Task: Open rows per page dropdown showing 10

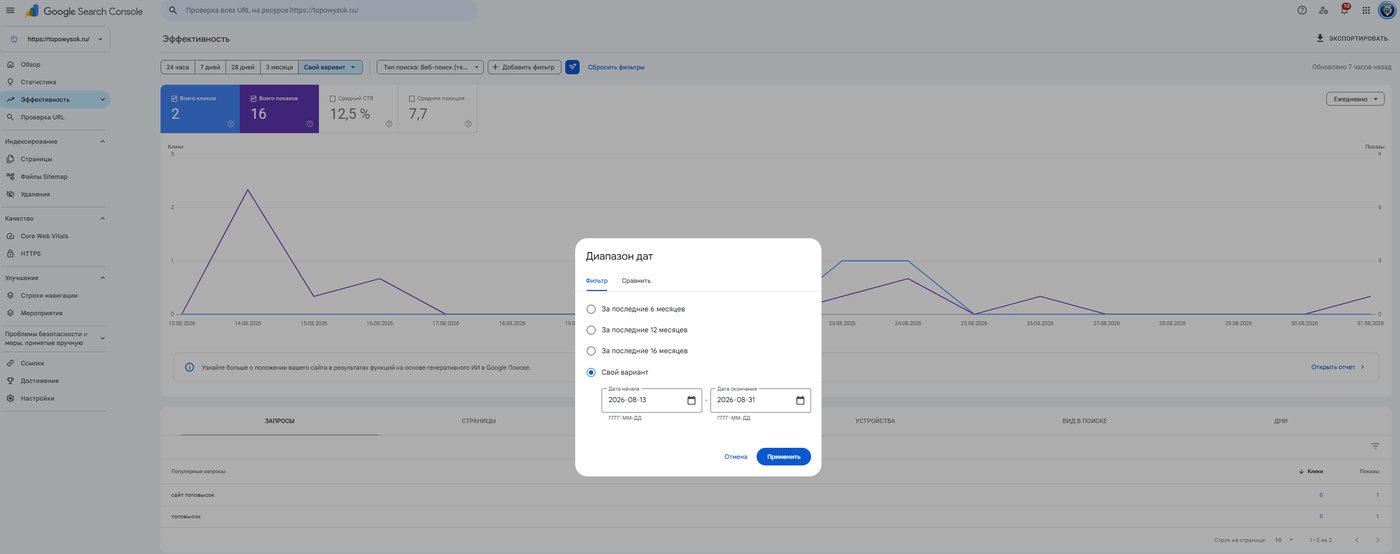Action: click(1283, 540)
